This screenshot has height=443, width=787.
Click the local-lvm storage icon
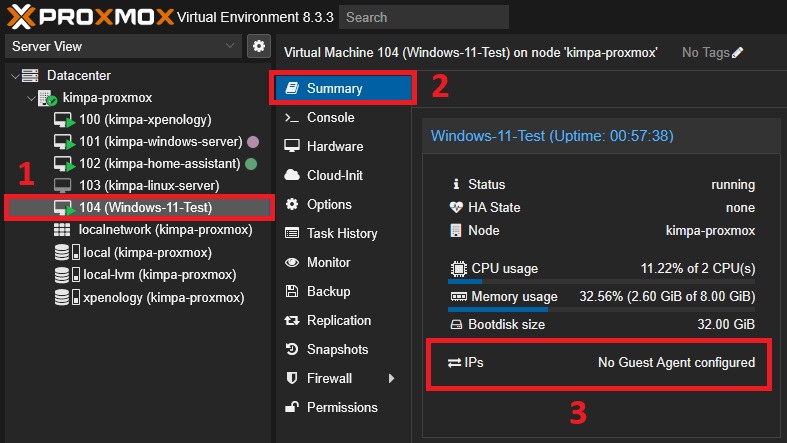(62, 275)
